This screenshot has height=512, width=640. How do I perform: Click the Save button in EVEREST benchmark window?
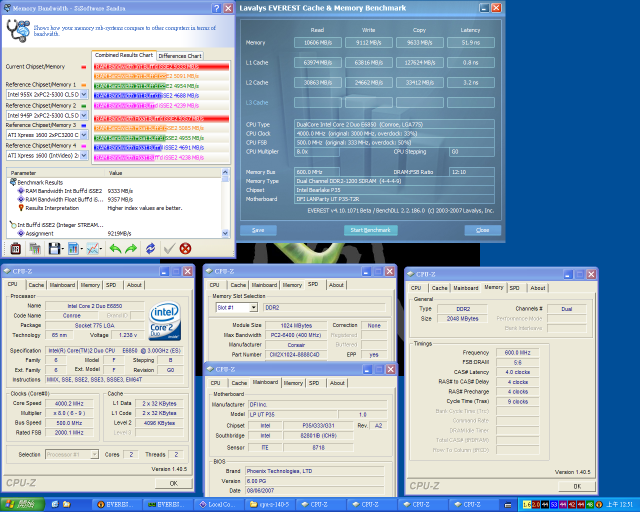coord(258,230)
